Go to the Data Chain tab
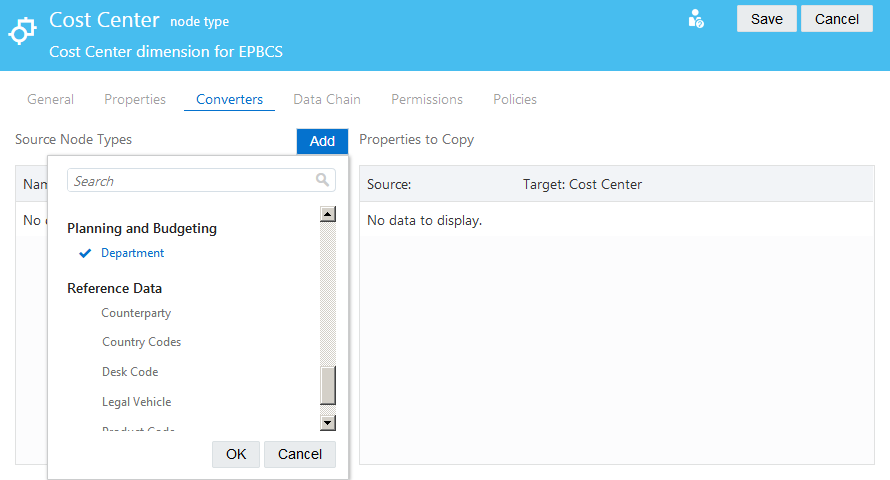890x480 pixels. pyautogui.click(x=327, y=99)
